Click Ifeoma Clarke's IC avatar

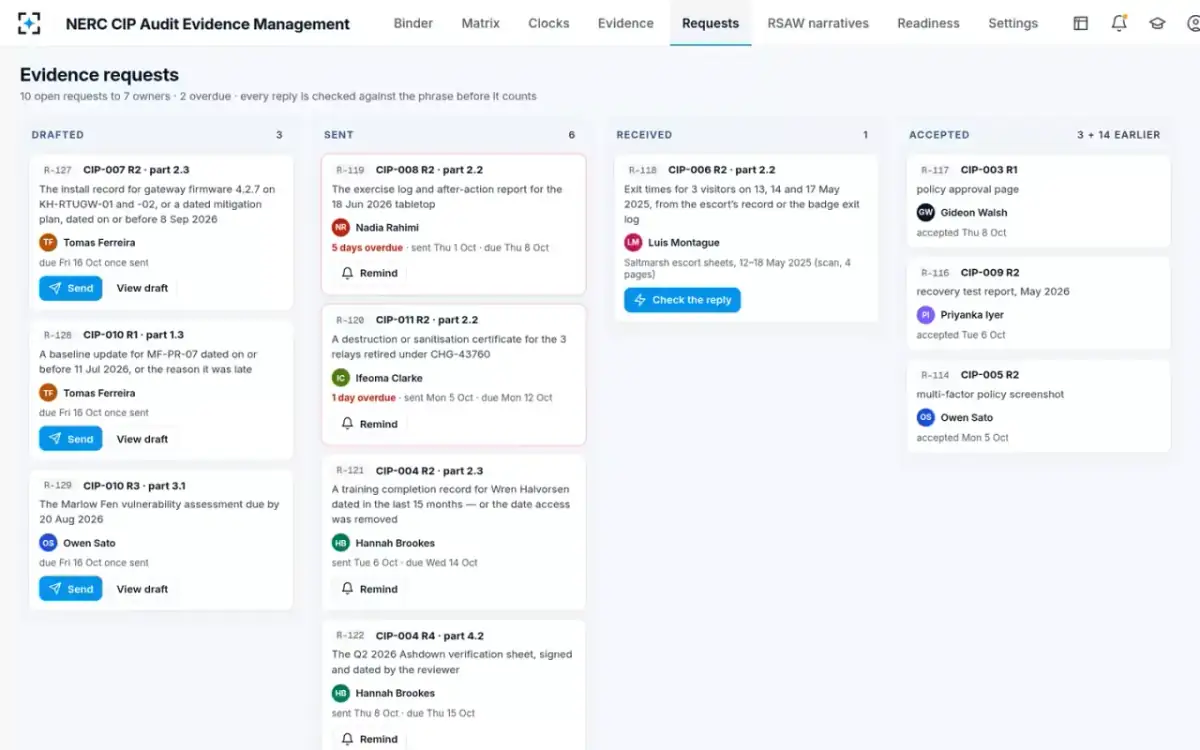tap(341, 378)
